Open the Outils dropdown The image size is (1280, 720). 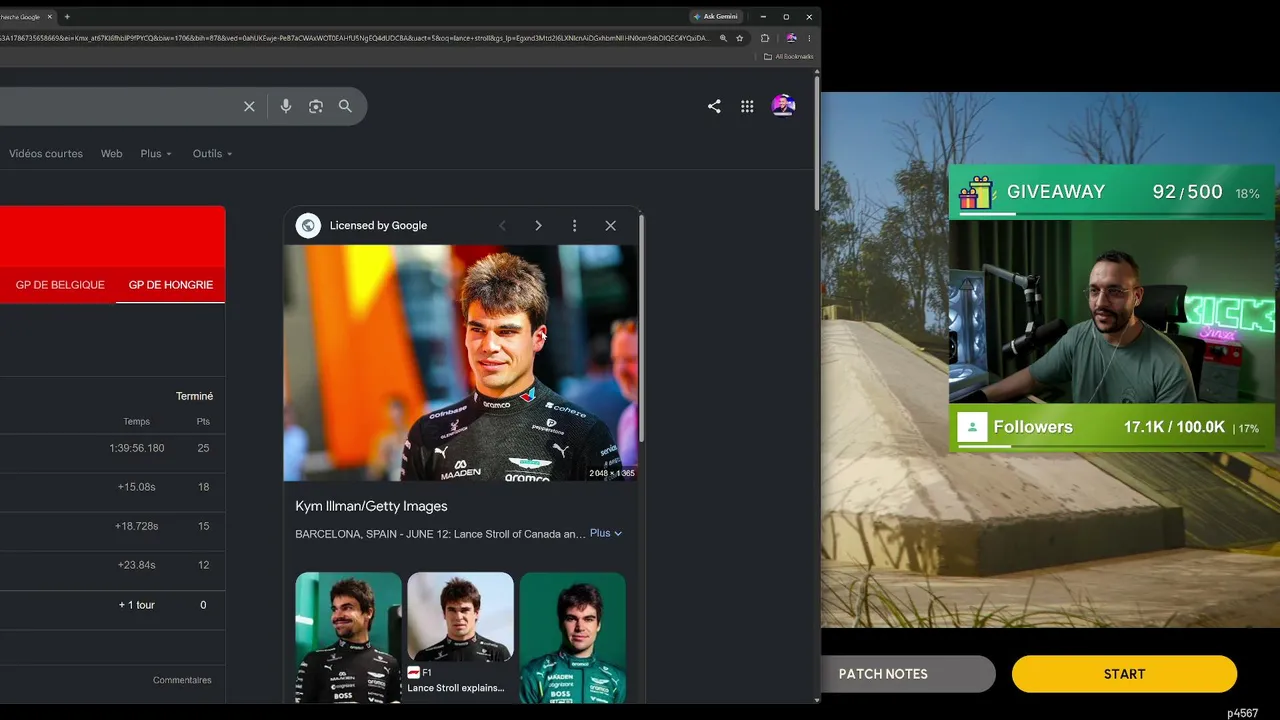212,154
